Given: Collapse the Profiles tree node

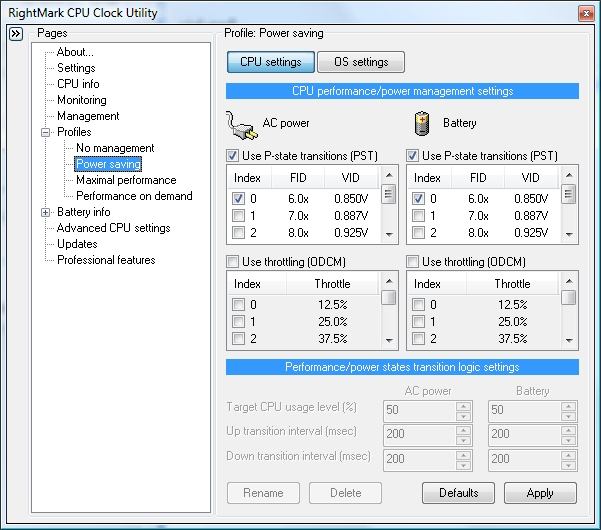Looking at the screenshot, I should tap(46, 133).
